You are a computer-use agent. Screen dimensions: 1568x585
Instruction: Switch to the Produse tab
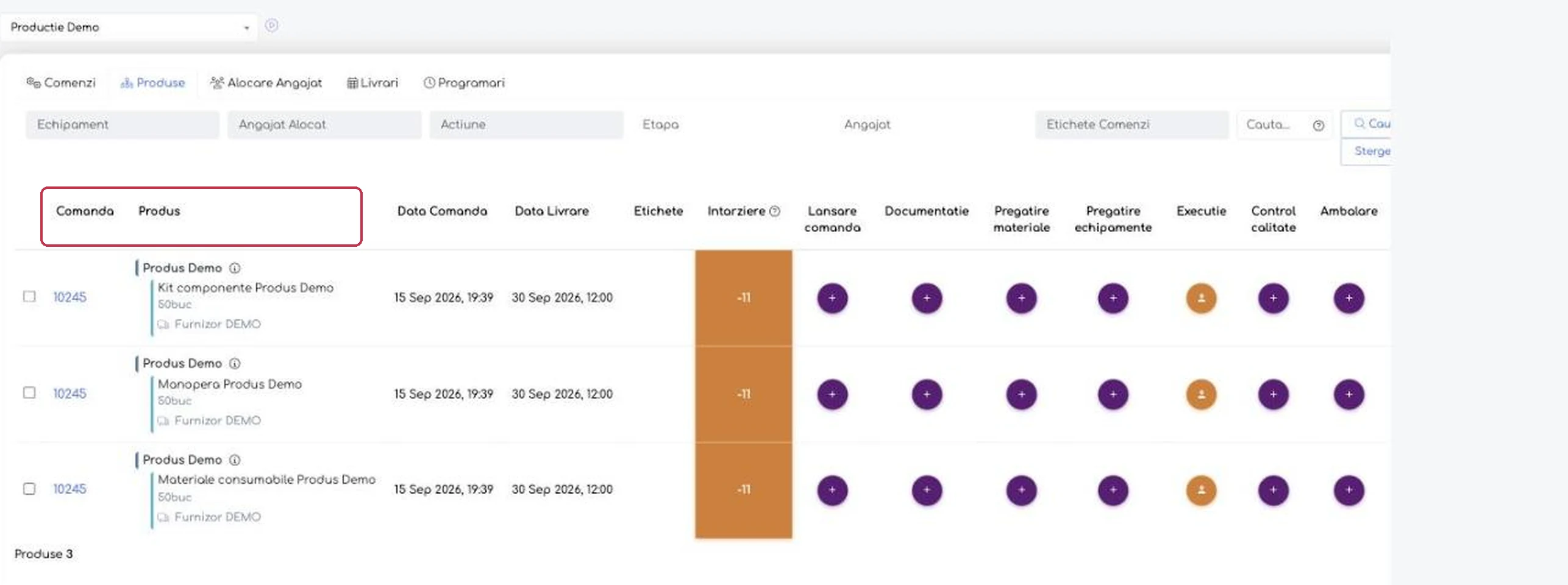pos(153,83)
